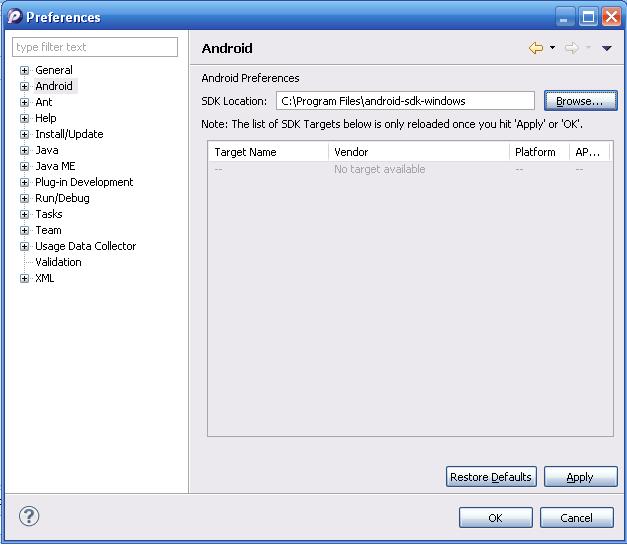The image size is (627, 545).
Task: Expand the Team tree node
Action: click(24, 230)
